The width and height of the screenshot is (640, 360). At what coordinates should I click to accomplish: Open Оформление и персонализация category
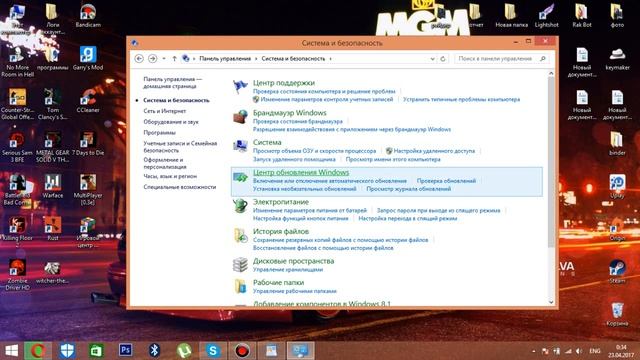[164, 163]
